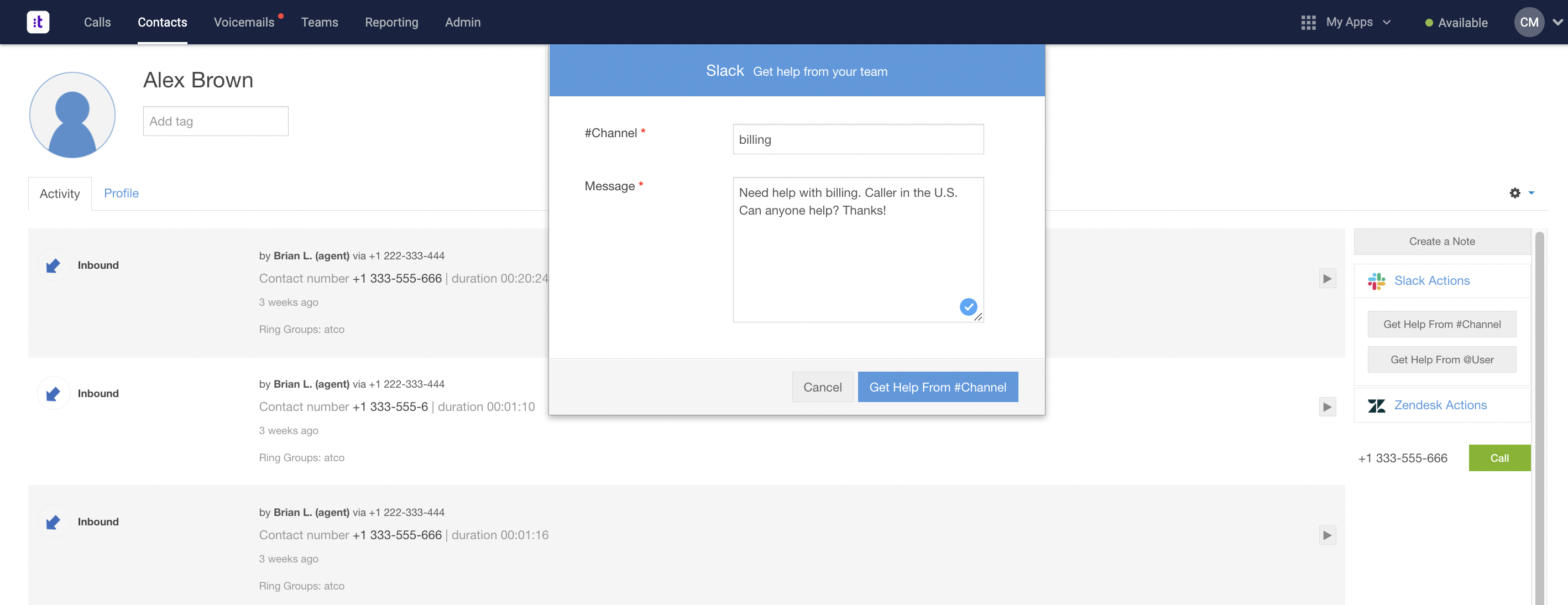Click the settings gear icon

[1514, 193]
